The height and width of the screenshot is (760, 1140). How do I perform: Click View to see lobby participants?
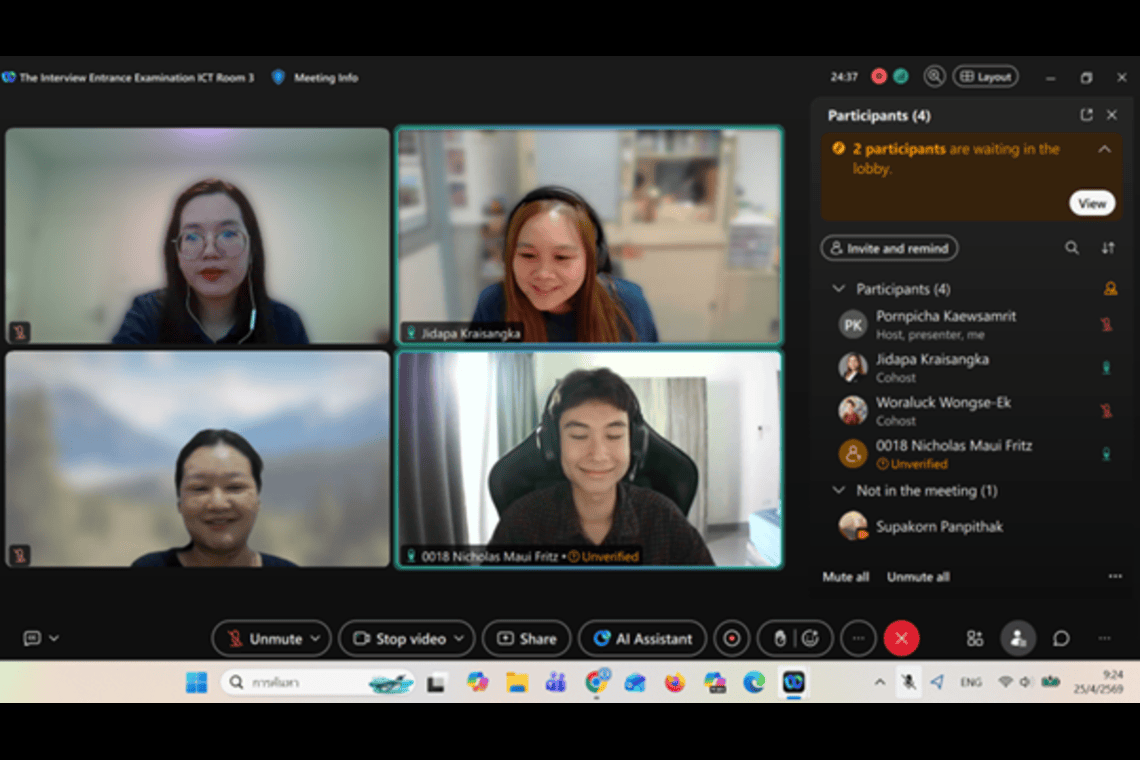point(1091,203)
